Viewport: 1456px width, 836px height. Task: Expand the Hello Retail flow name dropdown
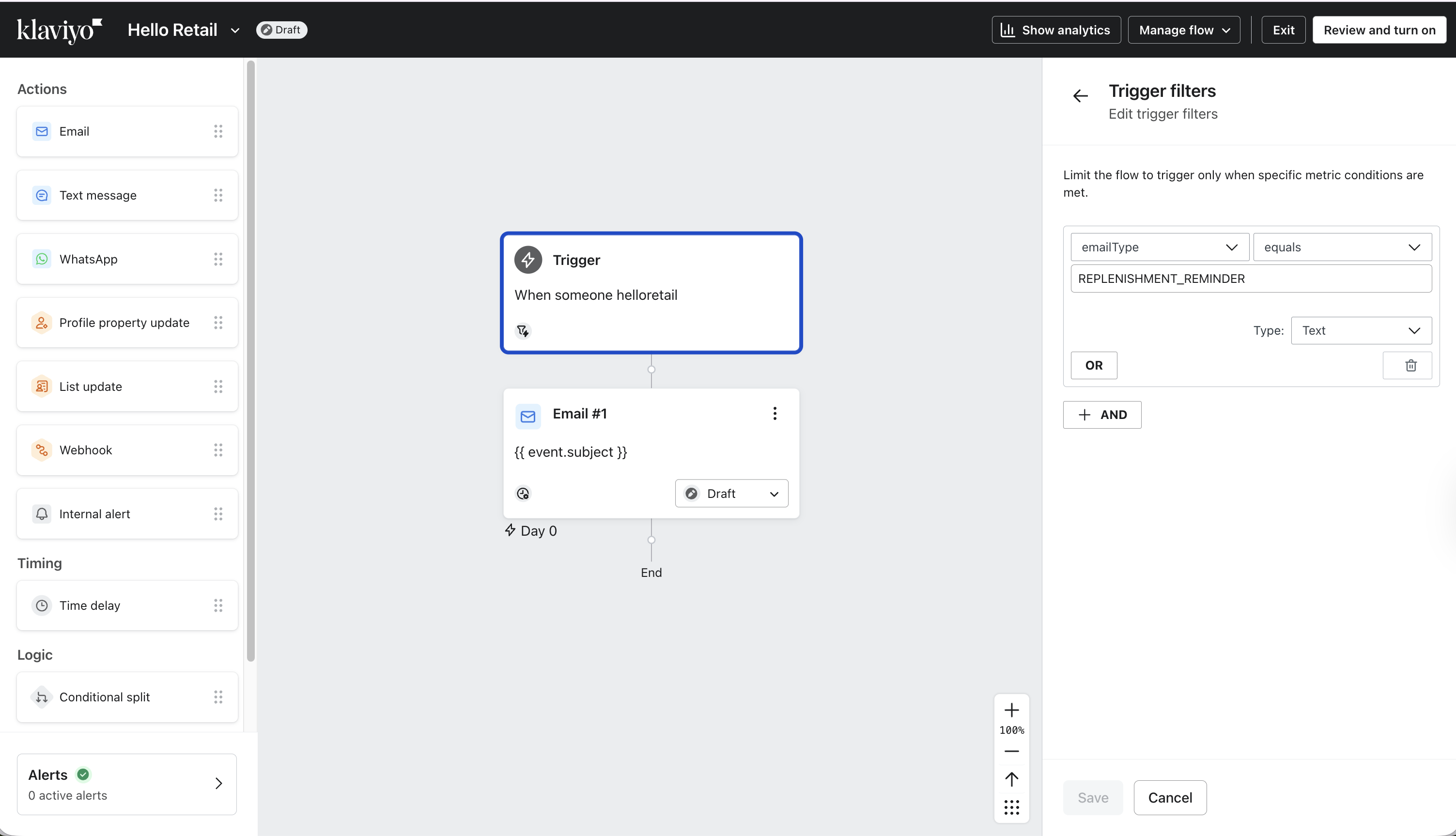tap(234, 30)
